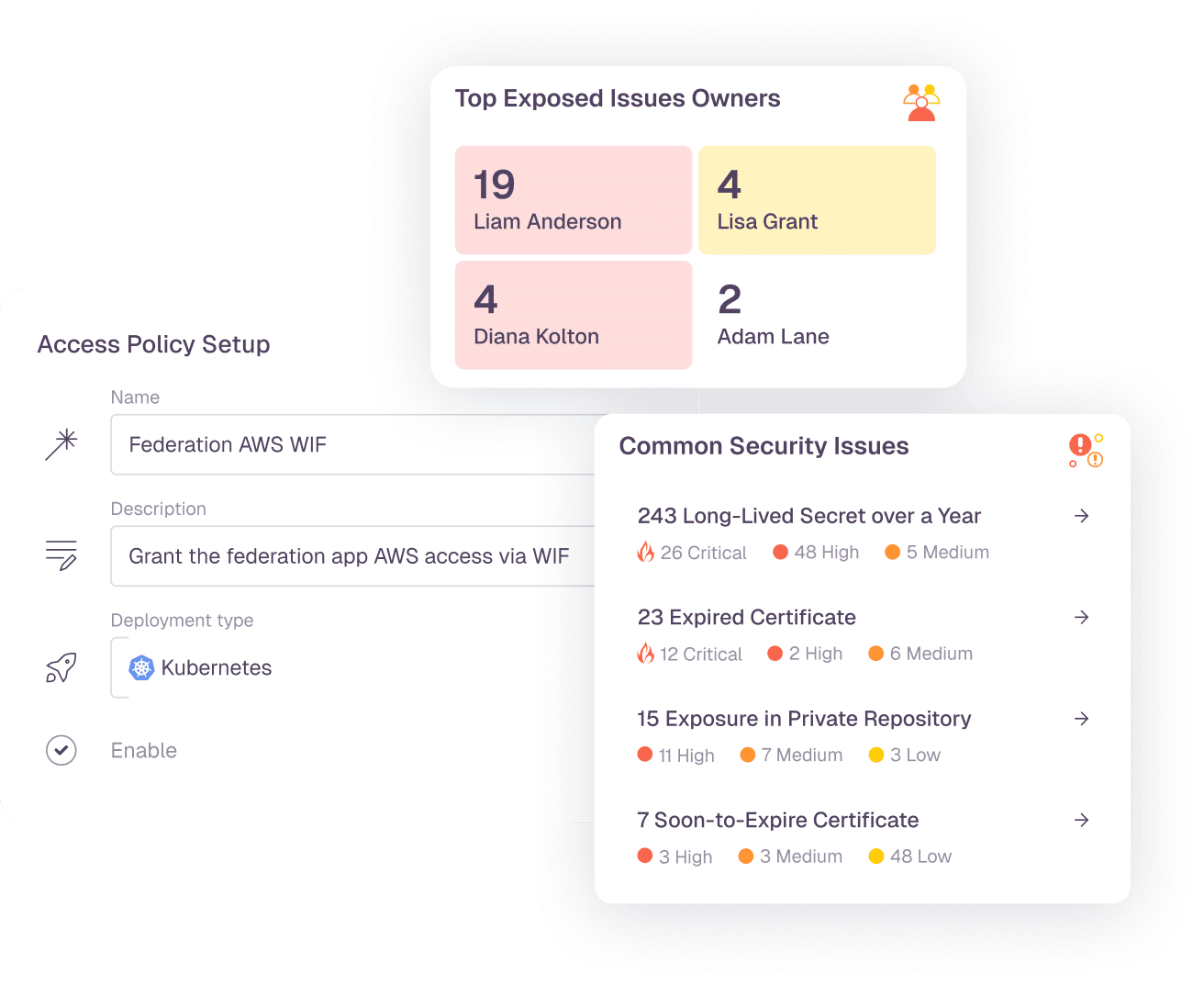This screenshot has width=1204, height=985.
Task: Toggle the Enable checkmark circle
Action: pos(61,750)
